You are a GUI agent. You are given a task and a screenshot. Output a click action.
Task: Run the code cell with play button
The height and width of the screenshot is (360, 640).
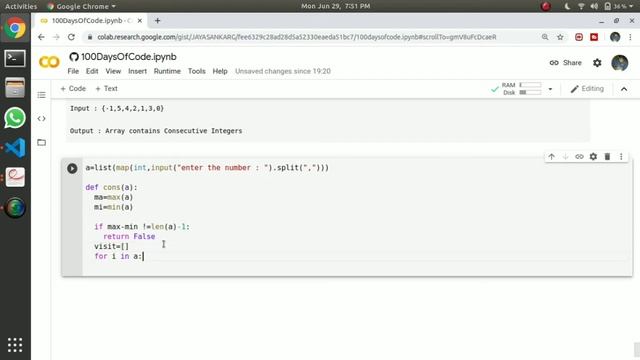(72, 168)
